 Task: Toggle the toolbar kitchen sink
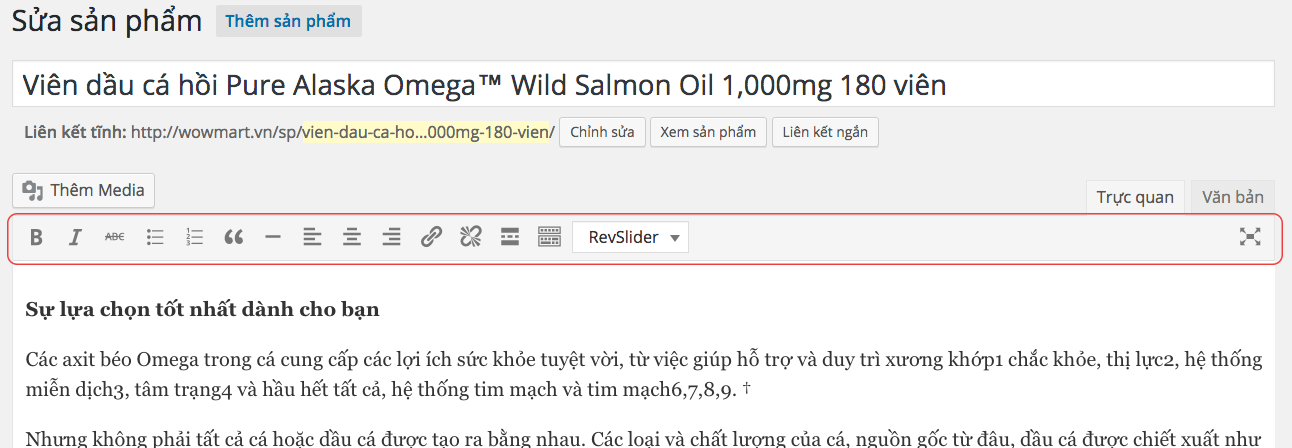[549, 237]
